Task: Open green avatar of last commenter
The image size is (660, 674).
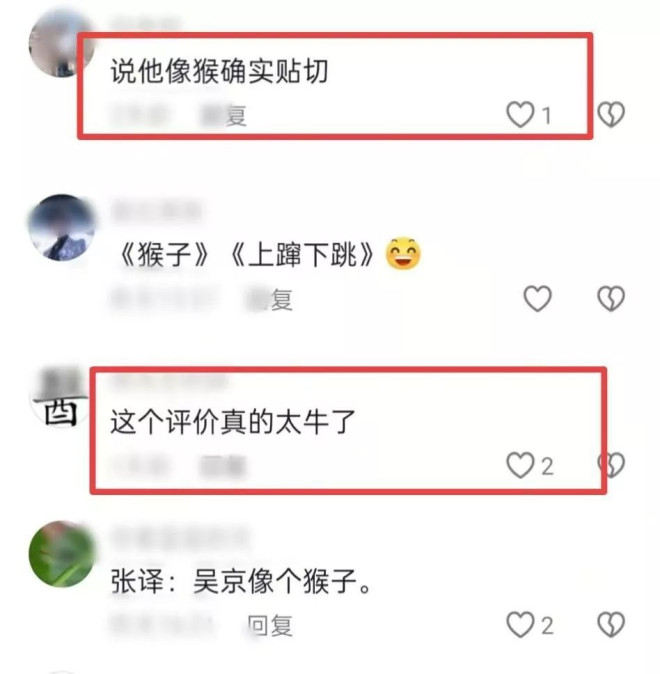Action: point(61,555)
